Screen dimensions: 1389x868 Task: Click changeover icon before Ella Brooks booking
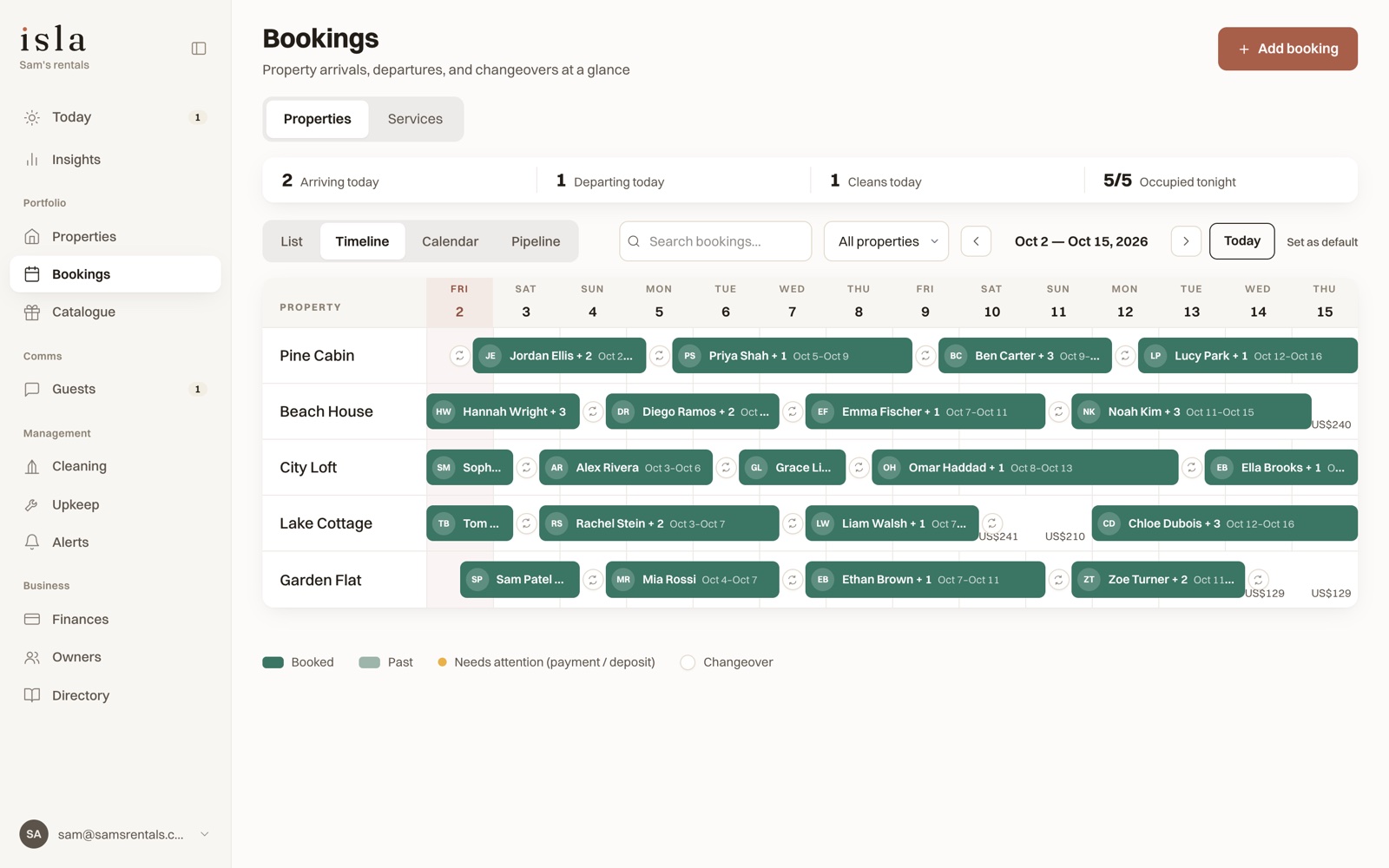[x=1191, y=467]
